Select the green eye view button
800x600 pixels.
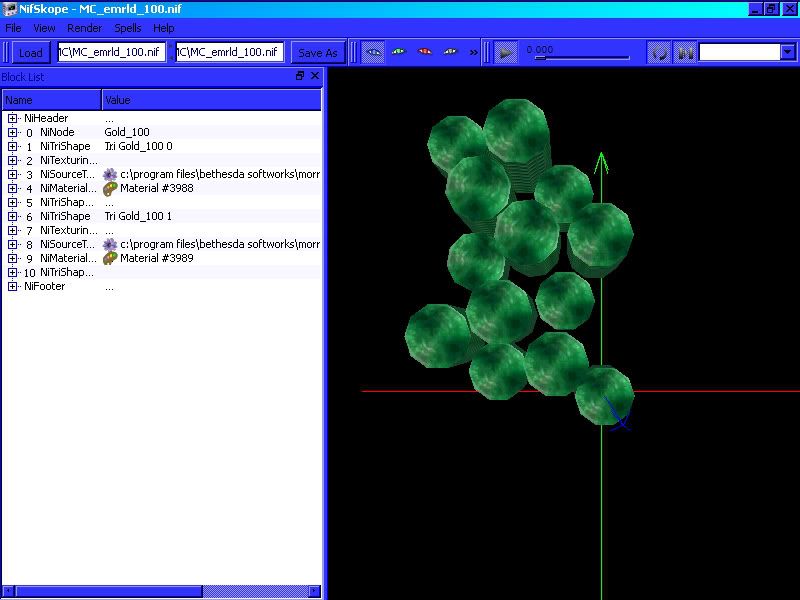[398, 52]
